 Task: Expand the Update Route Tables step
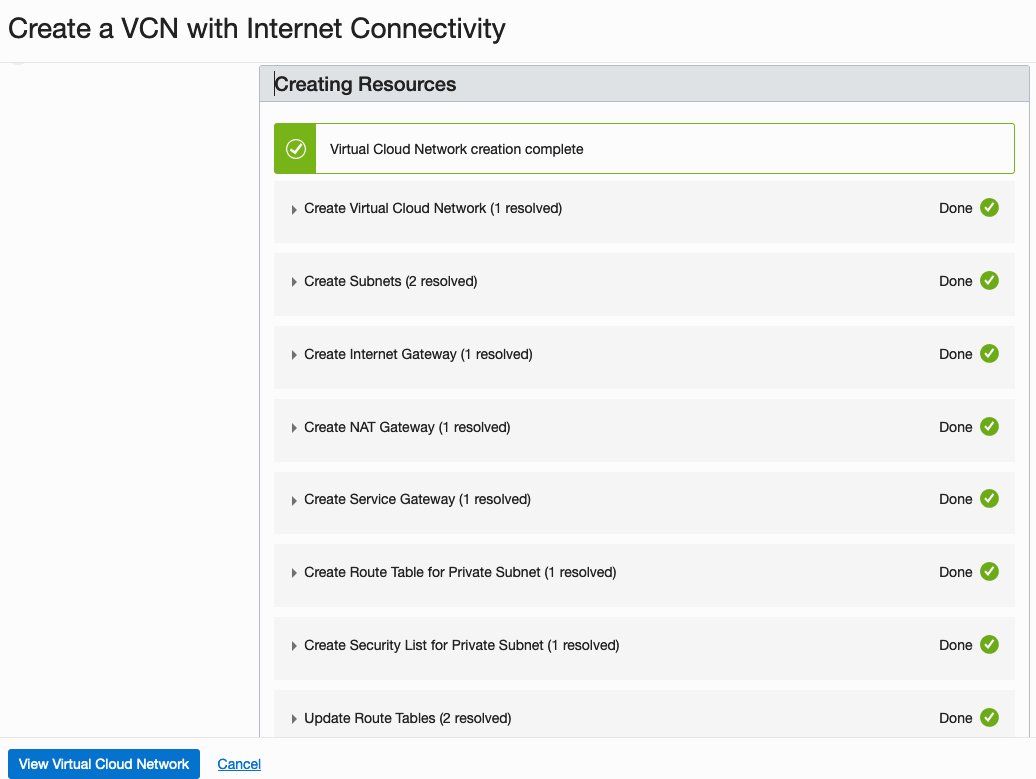(295, 720)
